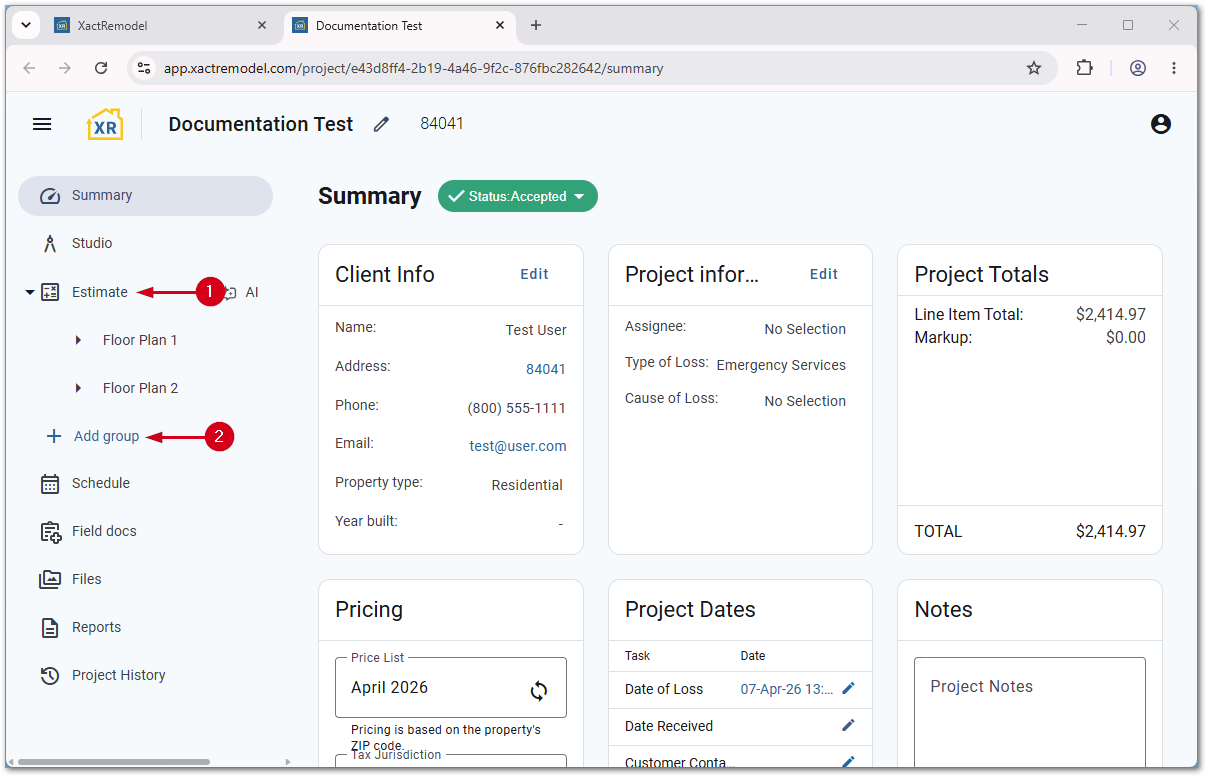Click the test@user.com email link
The width and height of the screenshot is (1207, 777).
click(518, 446)
